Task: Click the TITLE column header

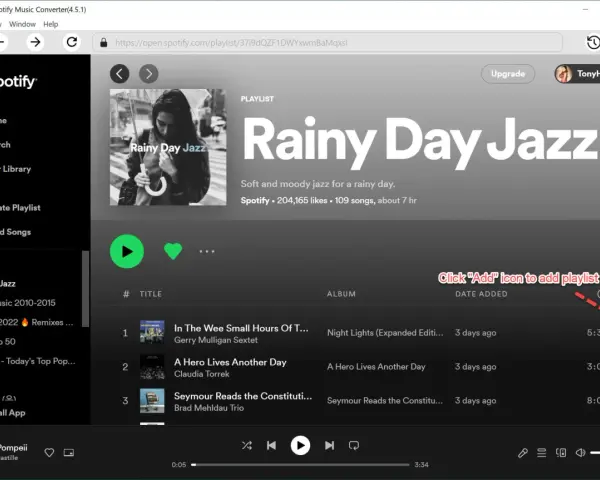Action: click(151, 294)
